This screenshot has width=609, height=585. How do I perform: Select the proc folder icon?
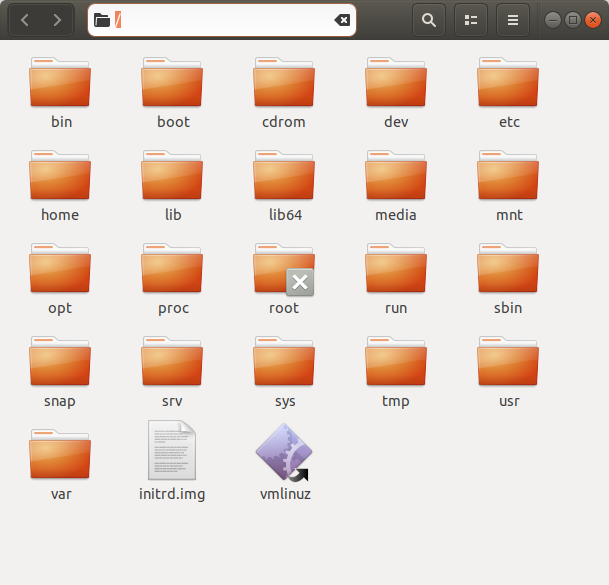click(172, 268)
